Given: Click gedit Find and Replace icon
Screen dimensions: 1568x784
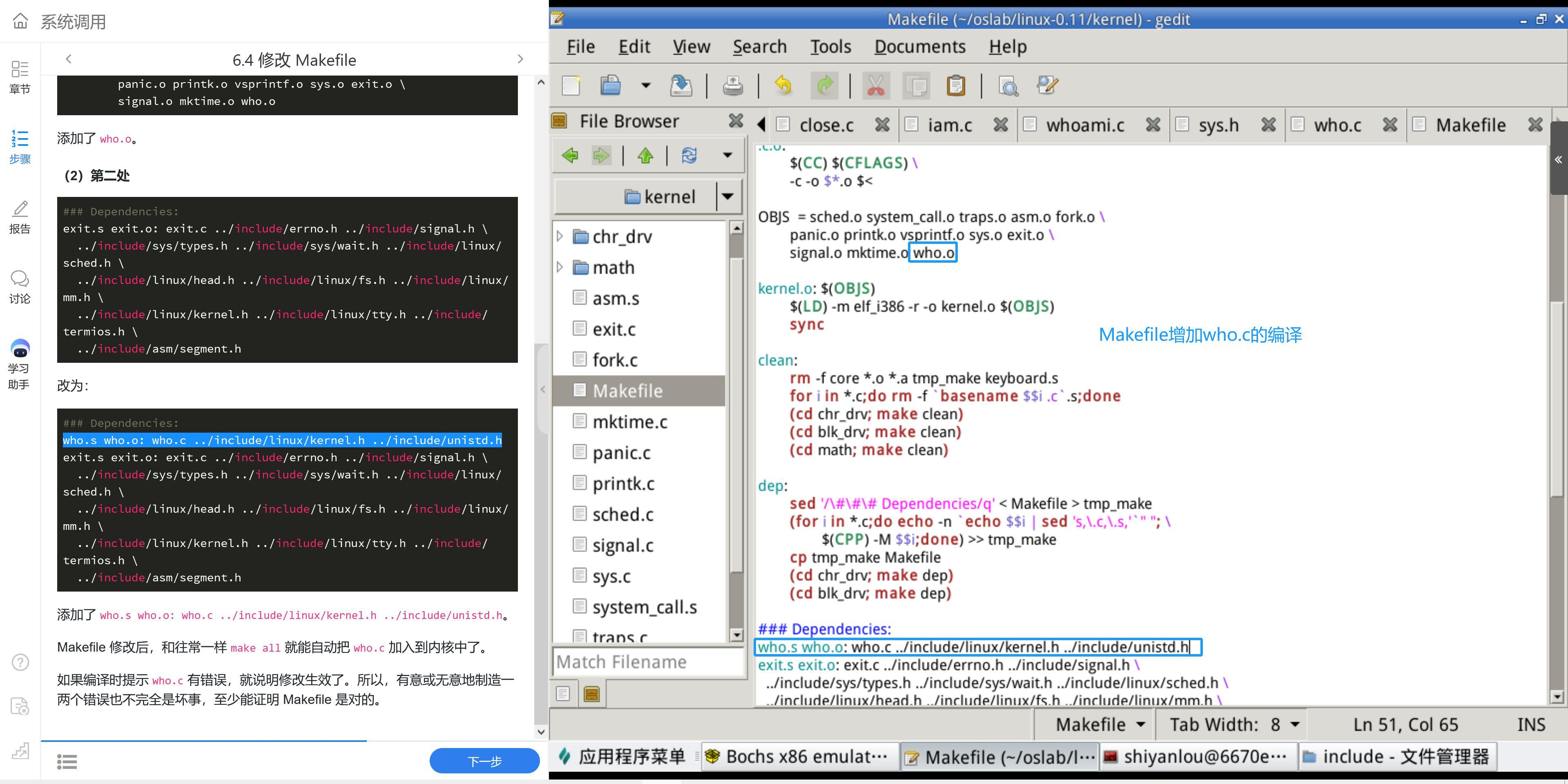Looking at the screenshot, I should (1048, 85).
